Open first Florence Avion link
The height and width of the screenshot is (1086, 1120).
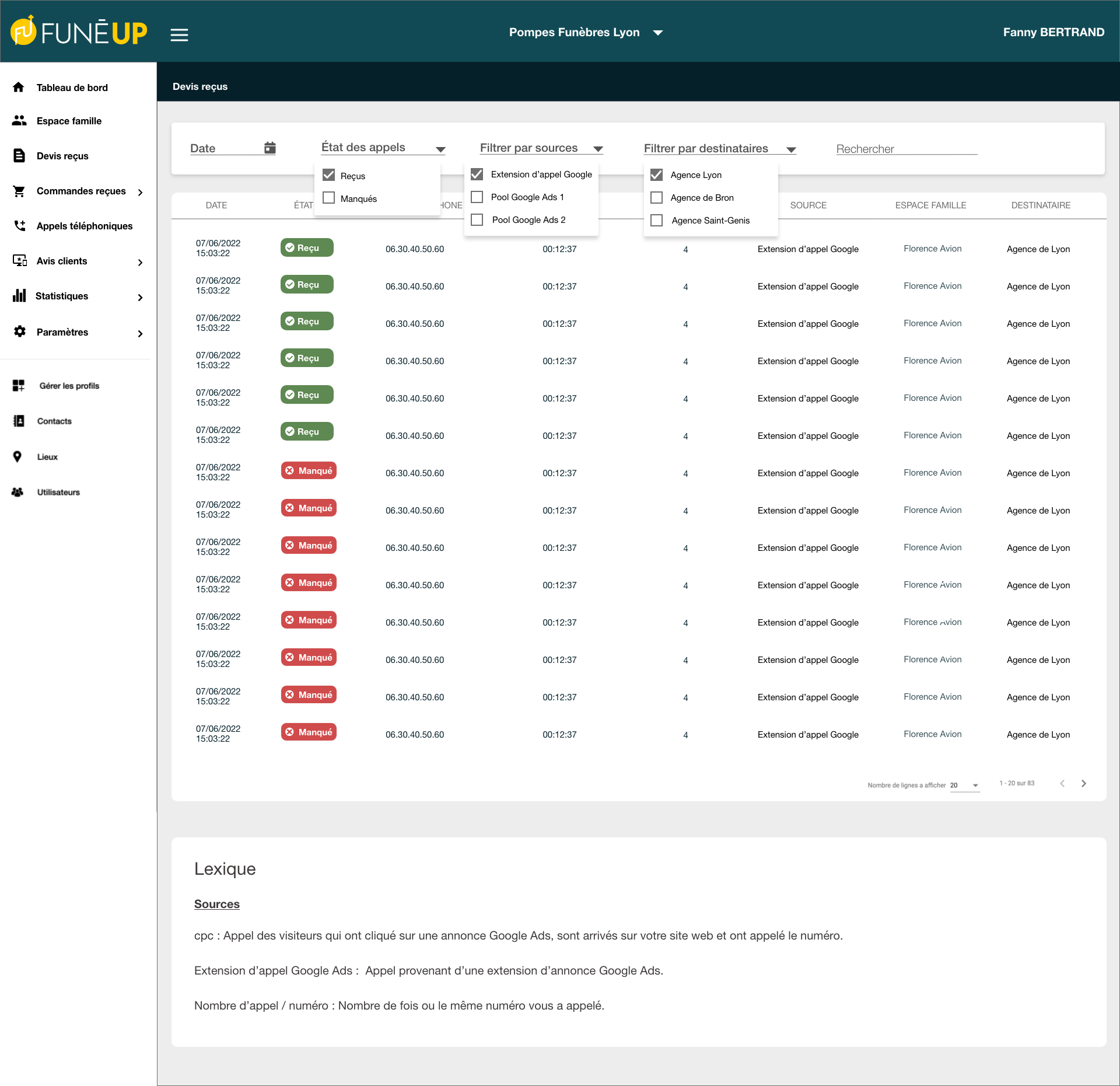tap(932, 249)
